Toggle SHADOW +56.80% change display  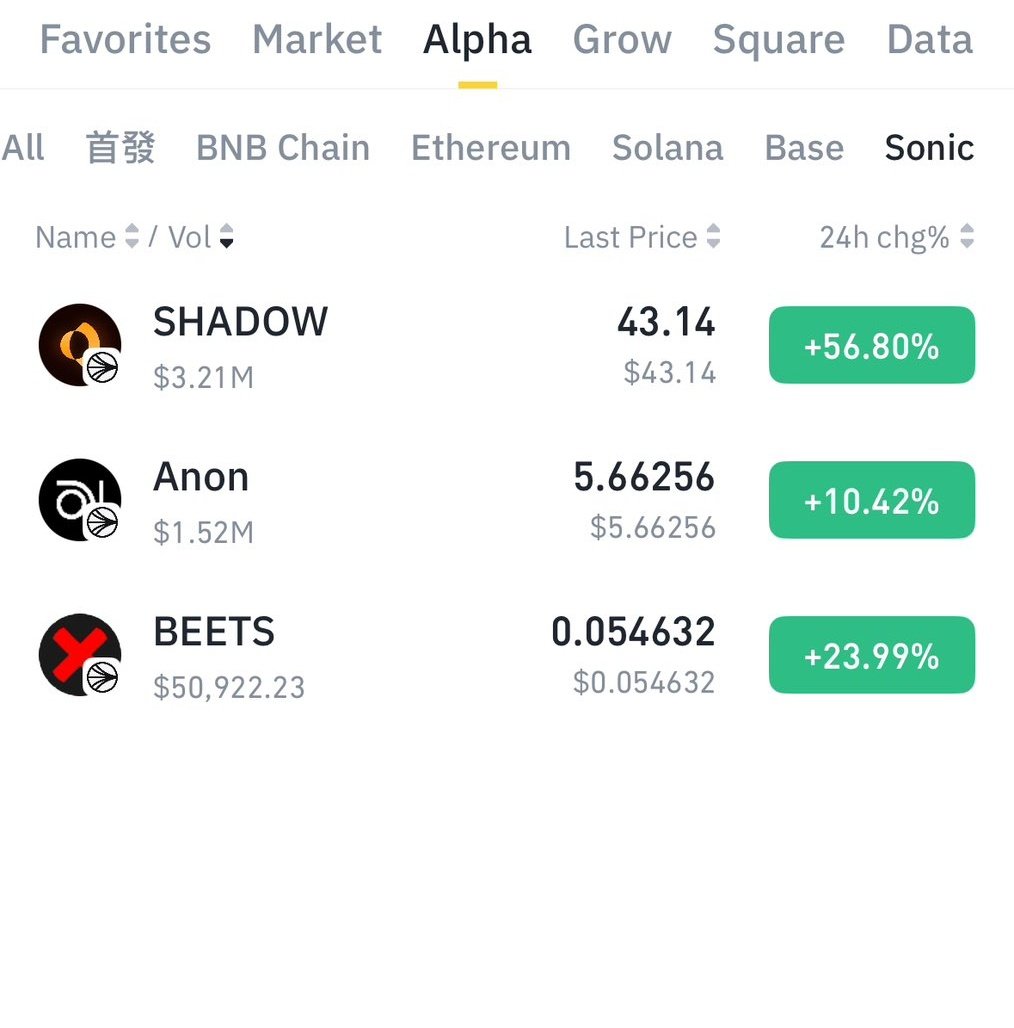[872, 345]
